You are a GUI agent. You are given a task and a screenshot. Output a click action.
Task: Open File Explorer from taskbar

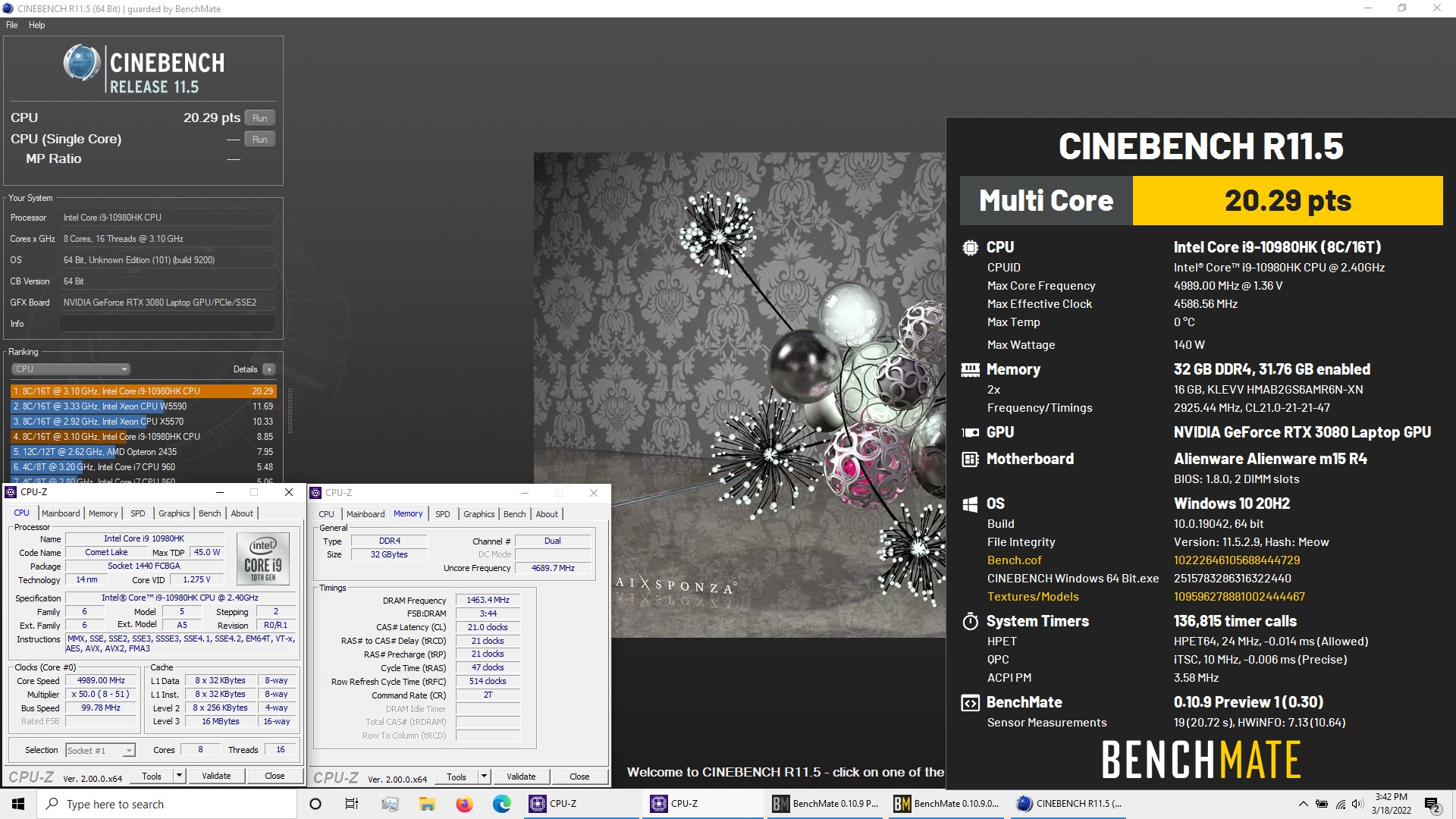click(x=427, y=804)
